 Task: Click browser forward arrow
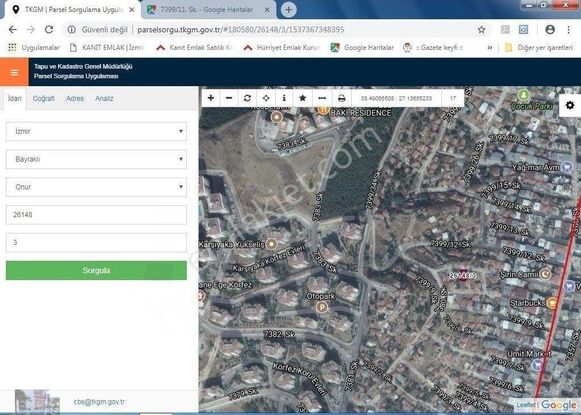coord(31,30)
